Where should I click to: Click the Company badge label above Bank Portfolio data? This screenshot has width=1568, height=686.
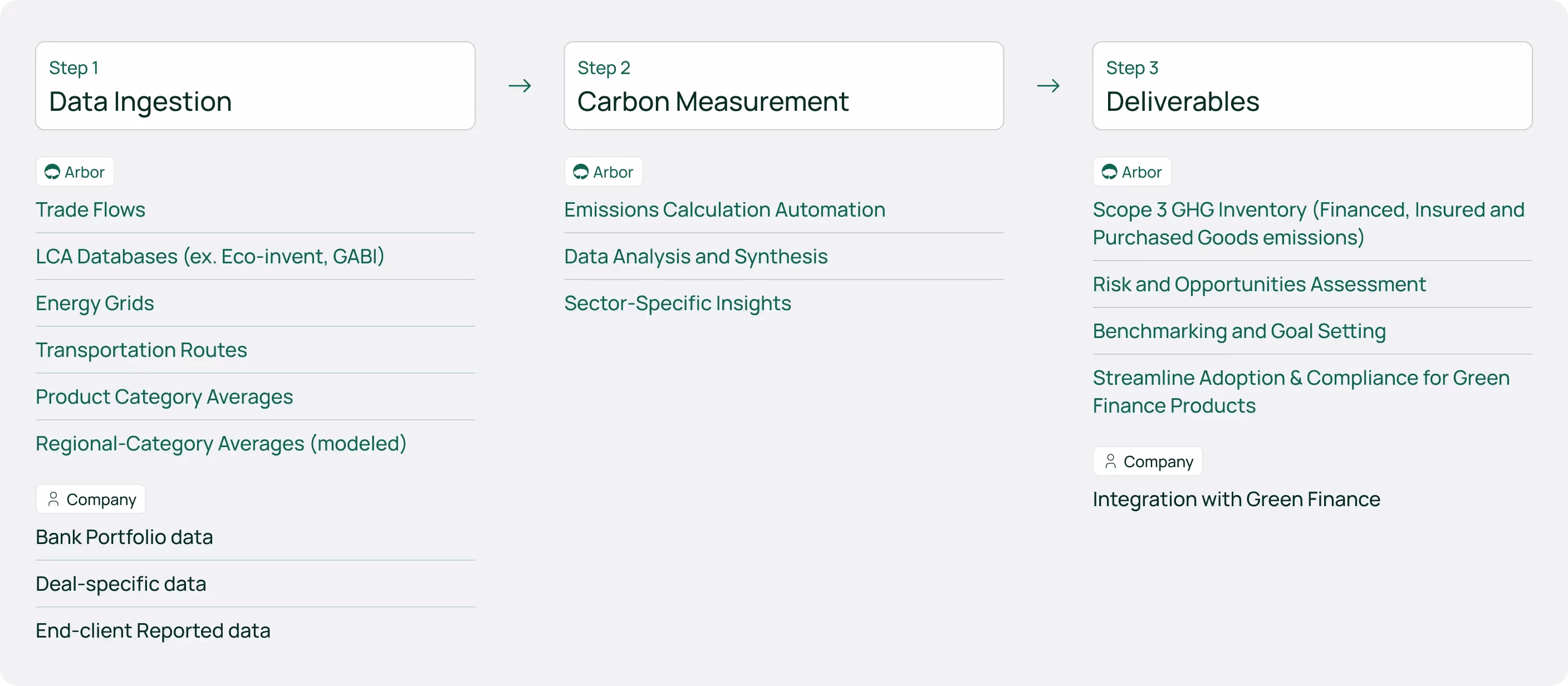(91, 499)
